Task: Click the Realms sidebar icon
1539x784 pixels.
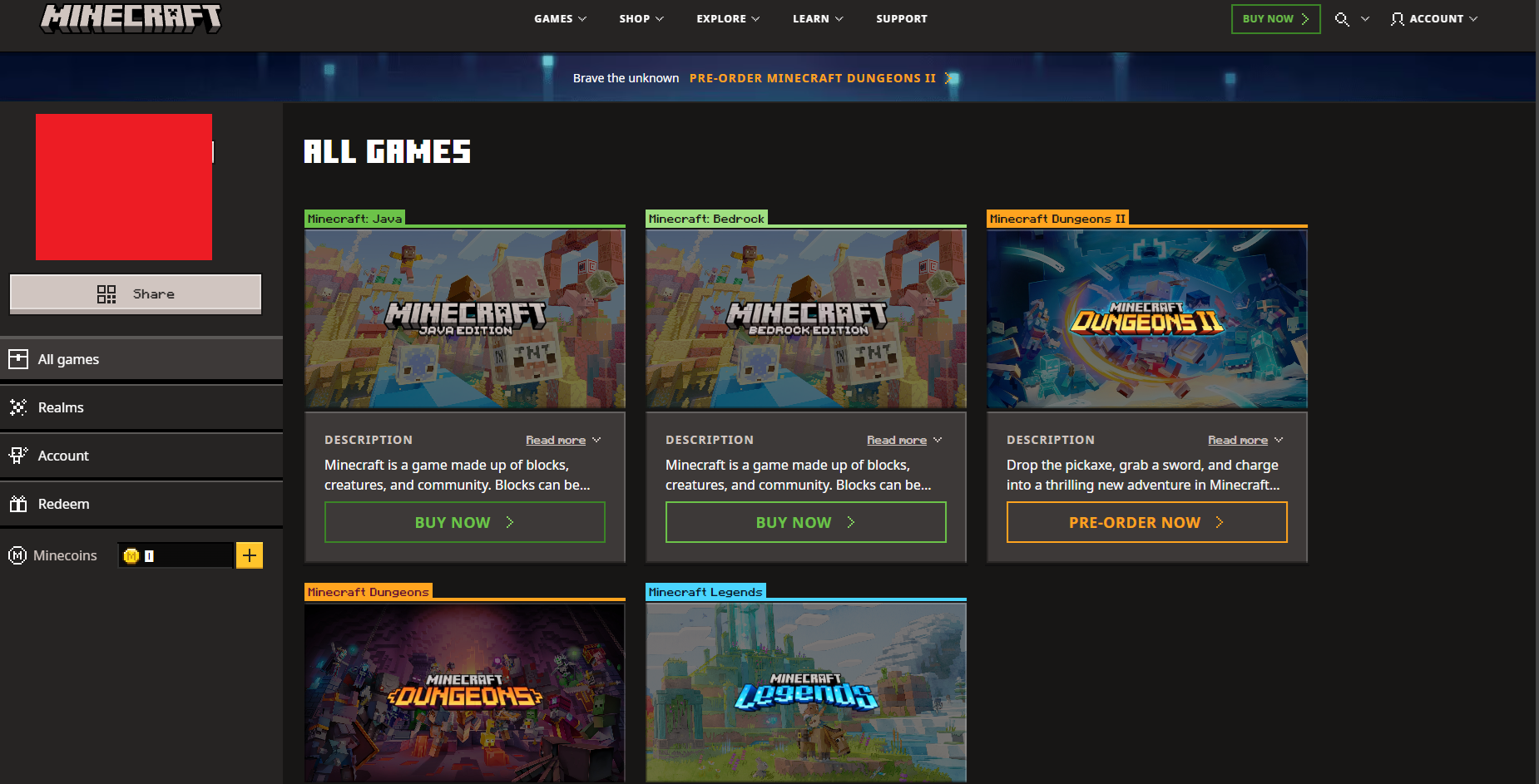Action: click(17, 407)
